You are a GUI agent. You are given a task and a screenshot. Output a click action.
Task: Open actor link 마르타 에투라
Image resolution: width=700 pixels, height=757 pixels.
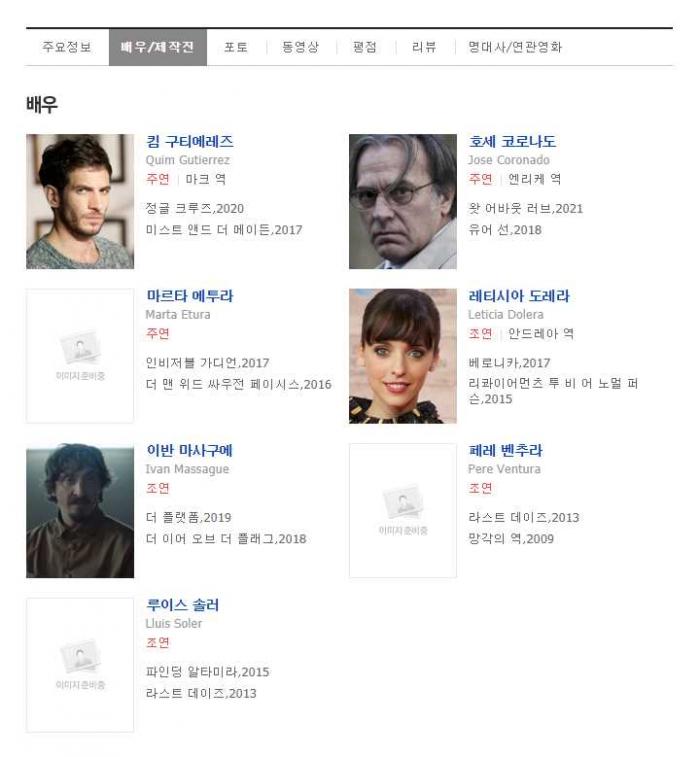tap(190, 296)
